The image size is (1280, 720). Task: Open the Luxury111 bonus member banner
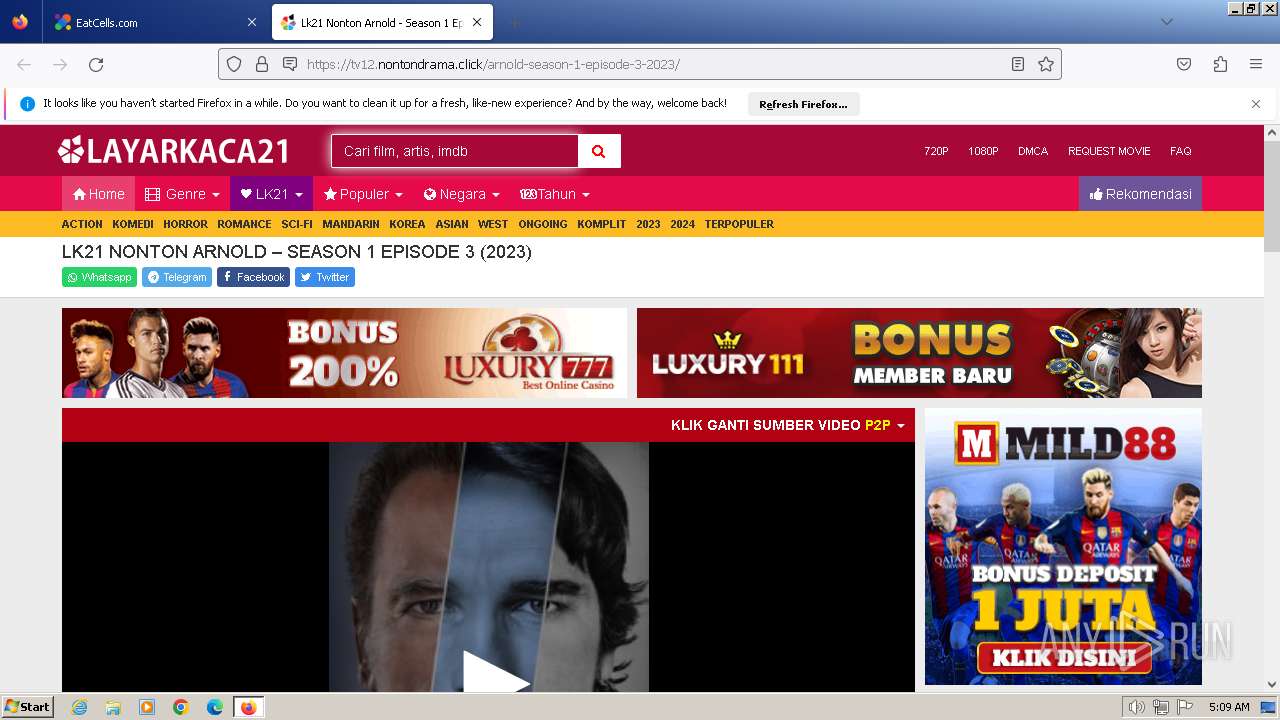919,353
